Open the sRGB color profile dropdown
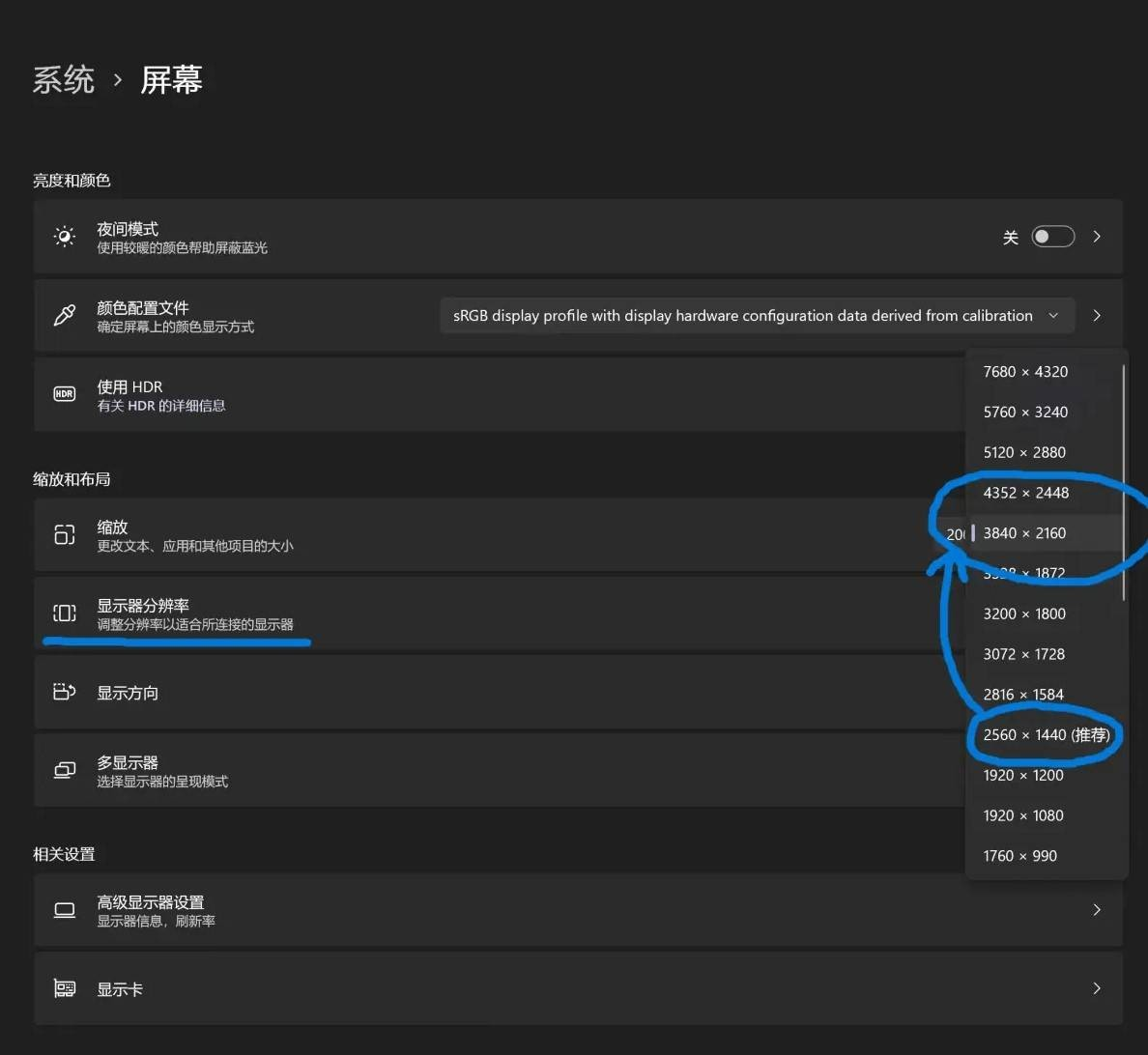 759,315
